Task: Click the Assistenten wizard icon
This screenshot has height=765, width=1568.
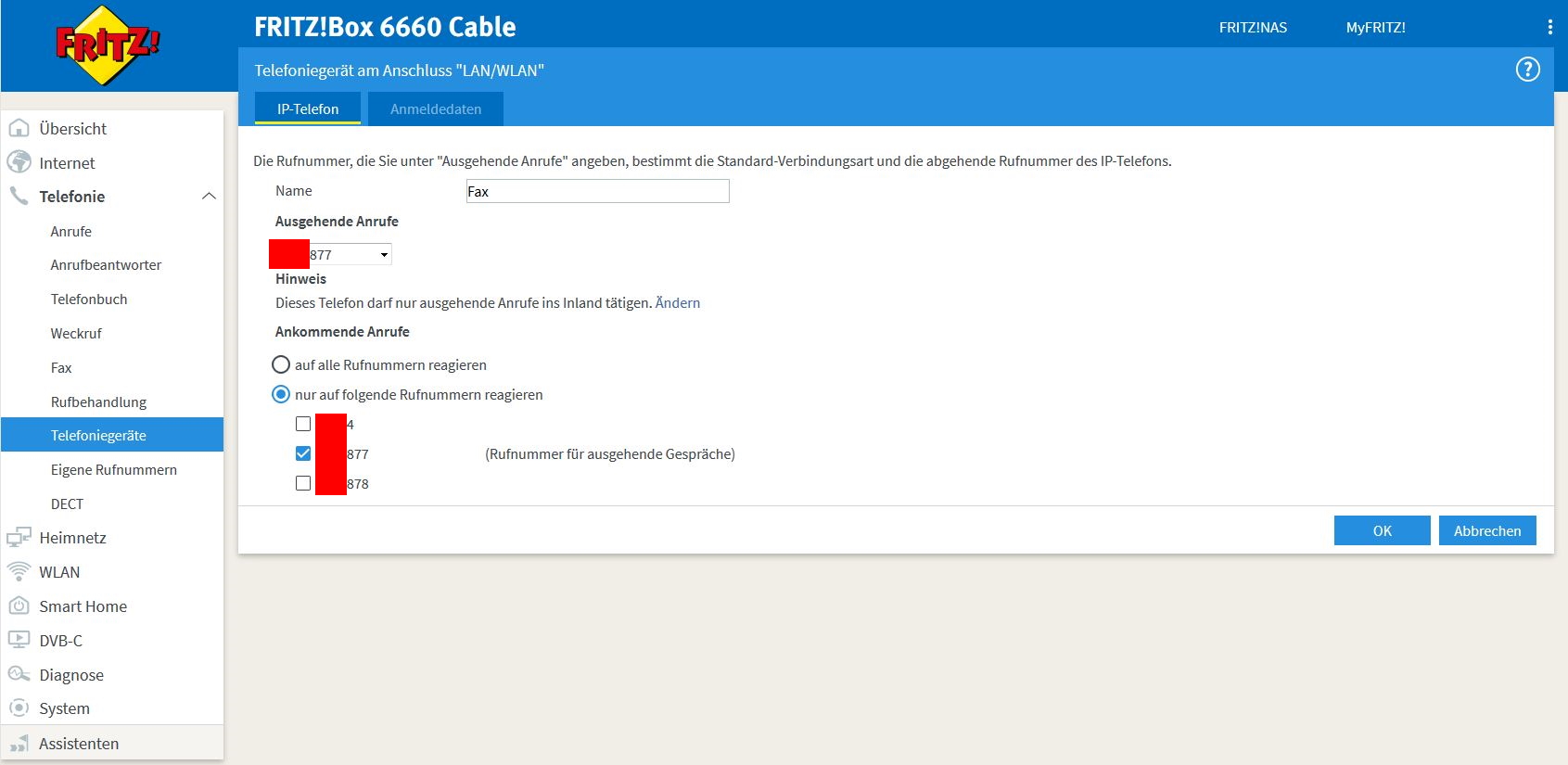Action: 19,743
